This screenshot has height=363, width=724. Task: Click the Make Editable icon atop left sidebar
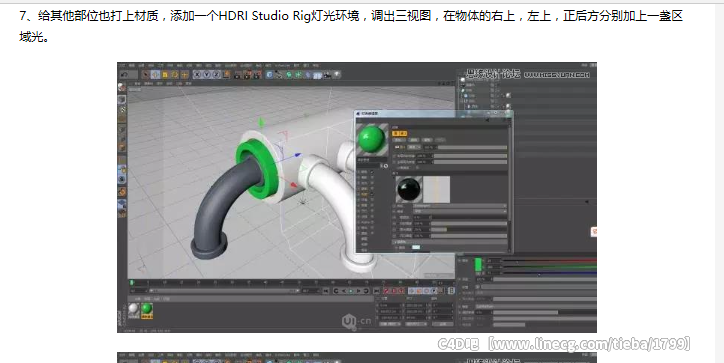coord(121,87)
